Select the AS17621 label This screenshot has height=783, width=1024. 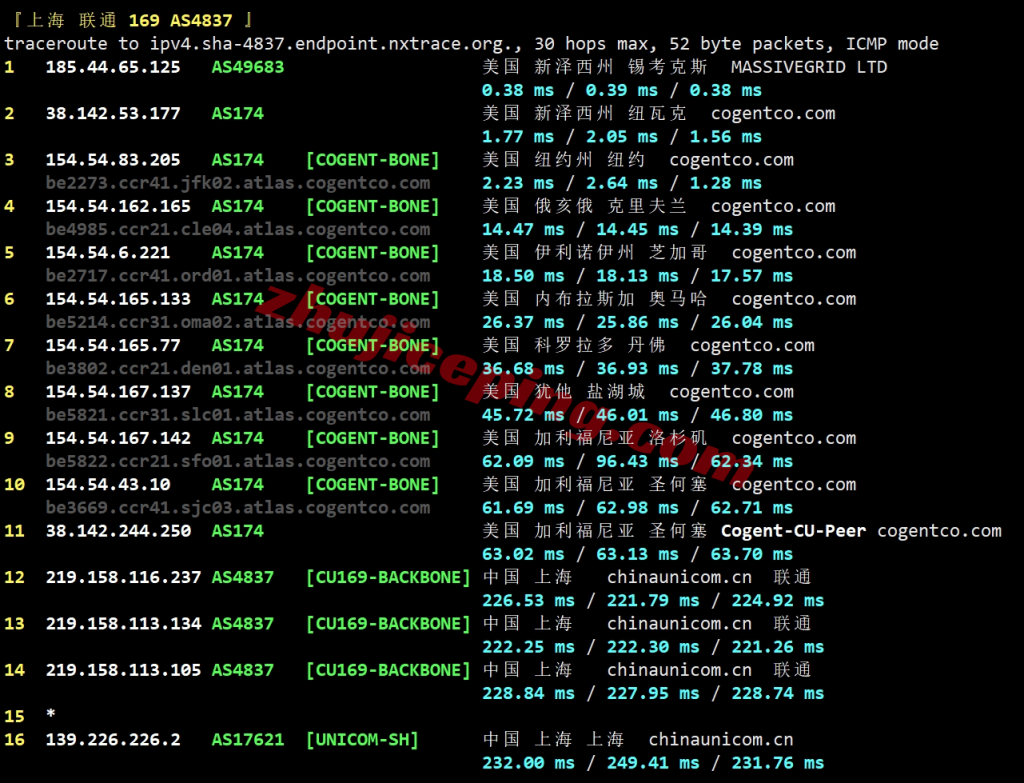(243, 740)
